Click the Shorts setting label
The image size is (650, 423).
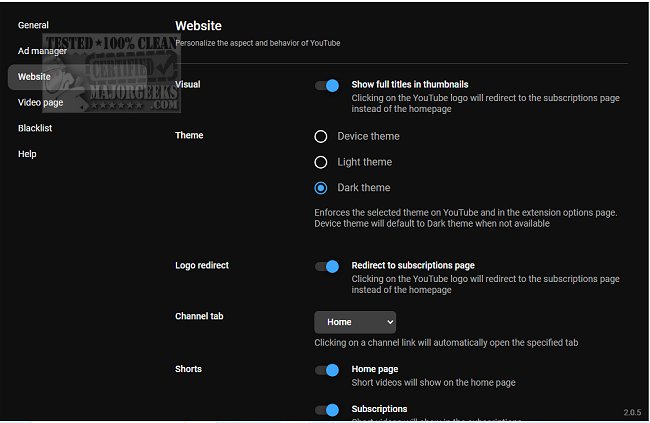click(x=188, y=369)
